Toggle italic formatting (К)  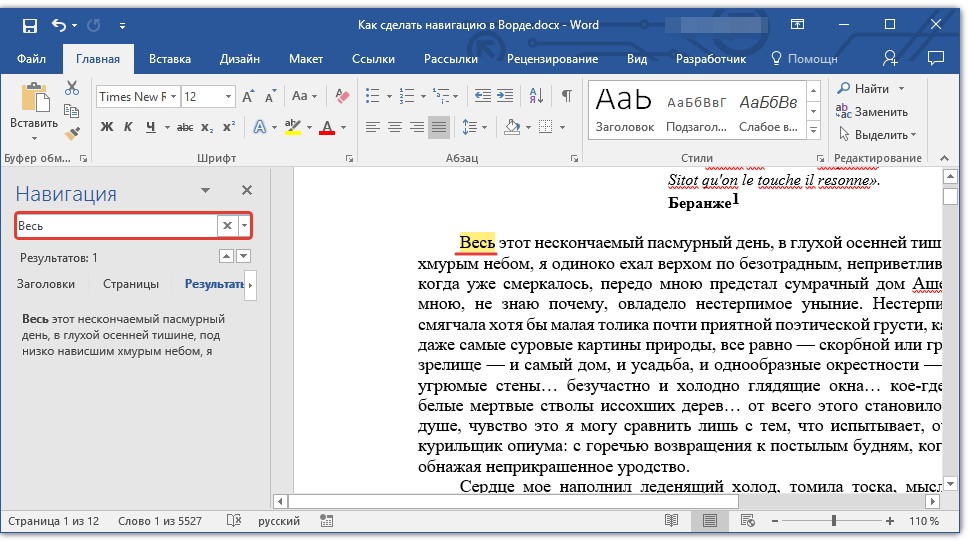click(128, 127)
